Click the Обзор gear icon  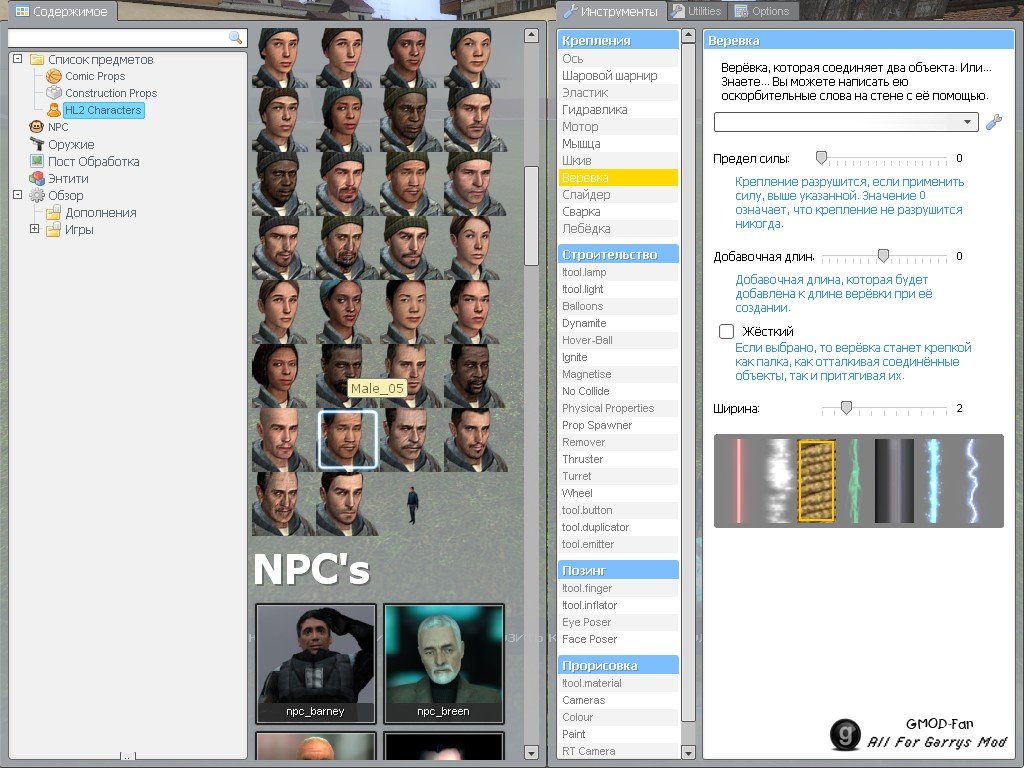tap(37, 195)
